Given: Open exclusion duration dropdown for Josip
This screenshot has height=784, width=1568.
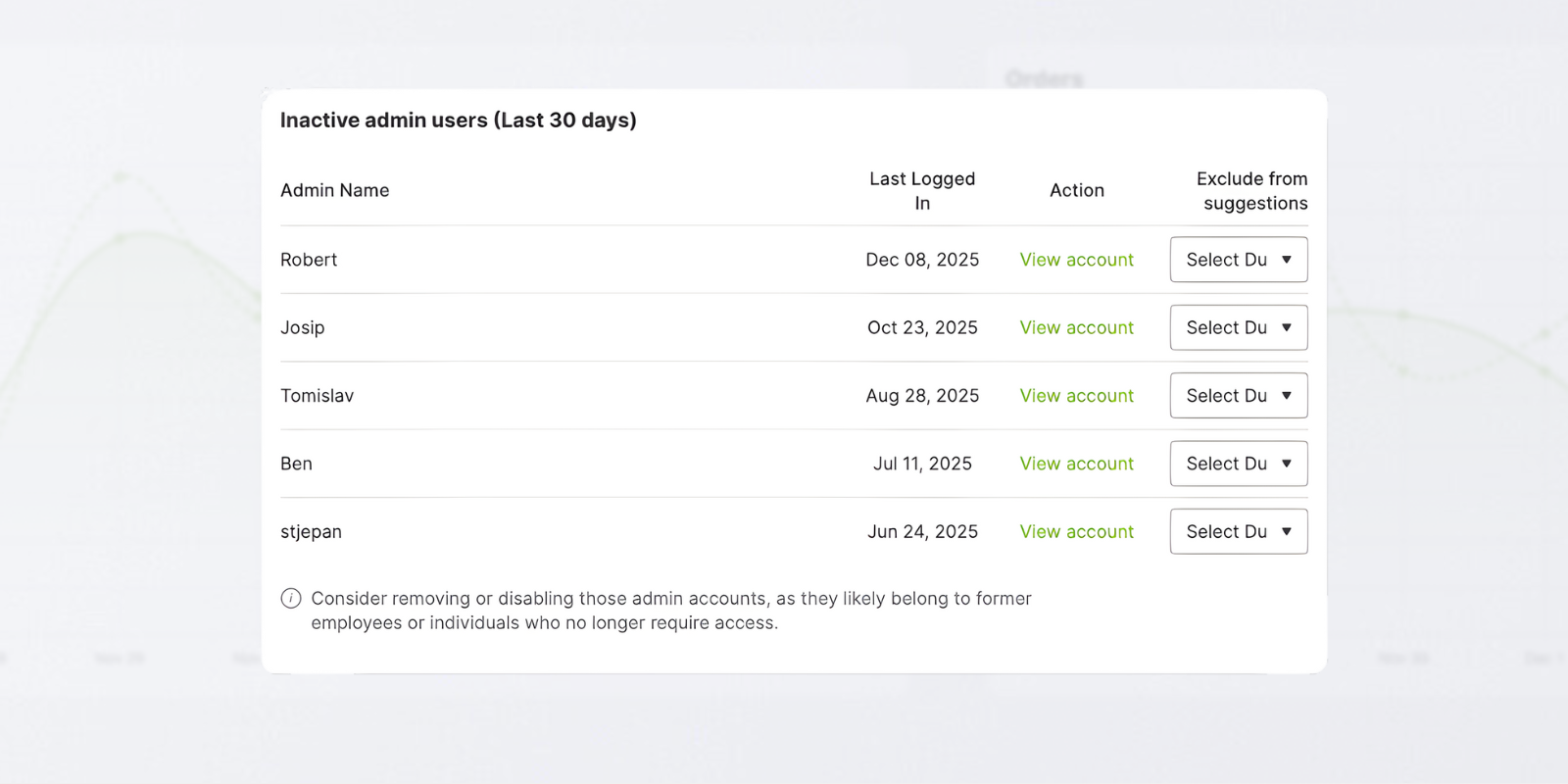Looking at the screenshot, I should point(1238,327).
